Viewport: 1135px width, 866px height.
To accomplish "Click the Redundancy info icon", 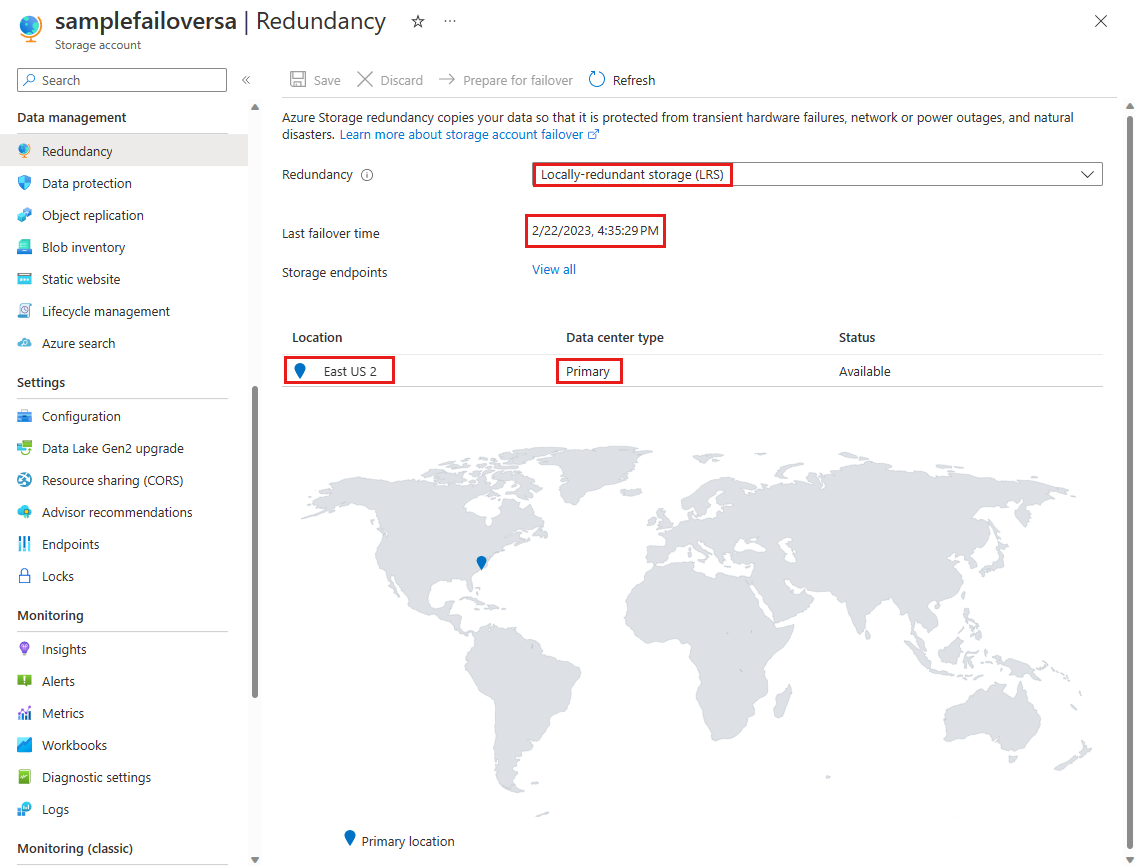I will click(x=367, y=175).
